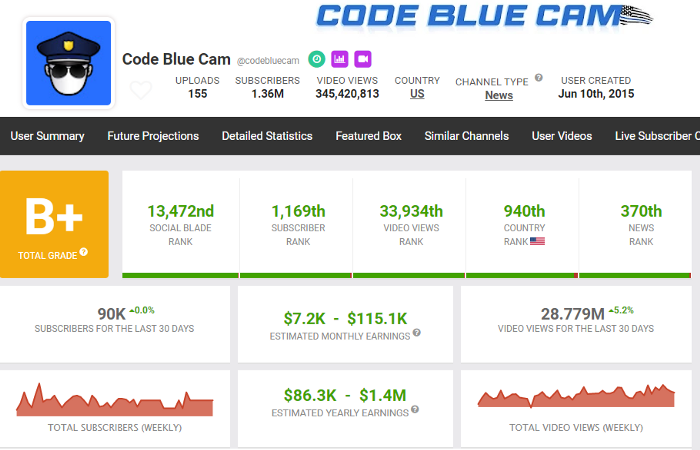Open the User Videos tab
The height and width of the screenshot is (450, 700).
point(562,136)
